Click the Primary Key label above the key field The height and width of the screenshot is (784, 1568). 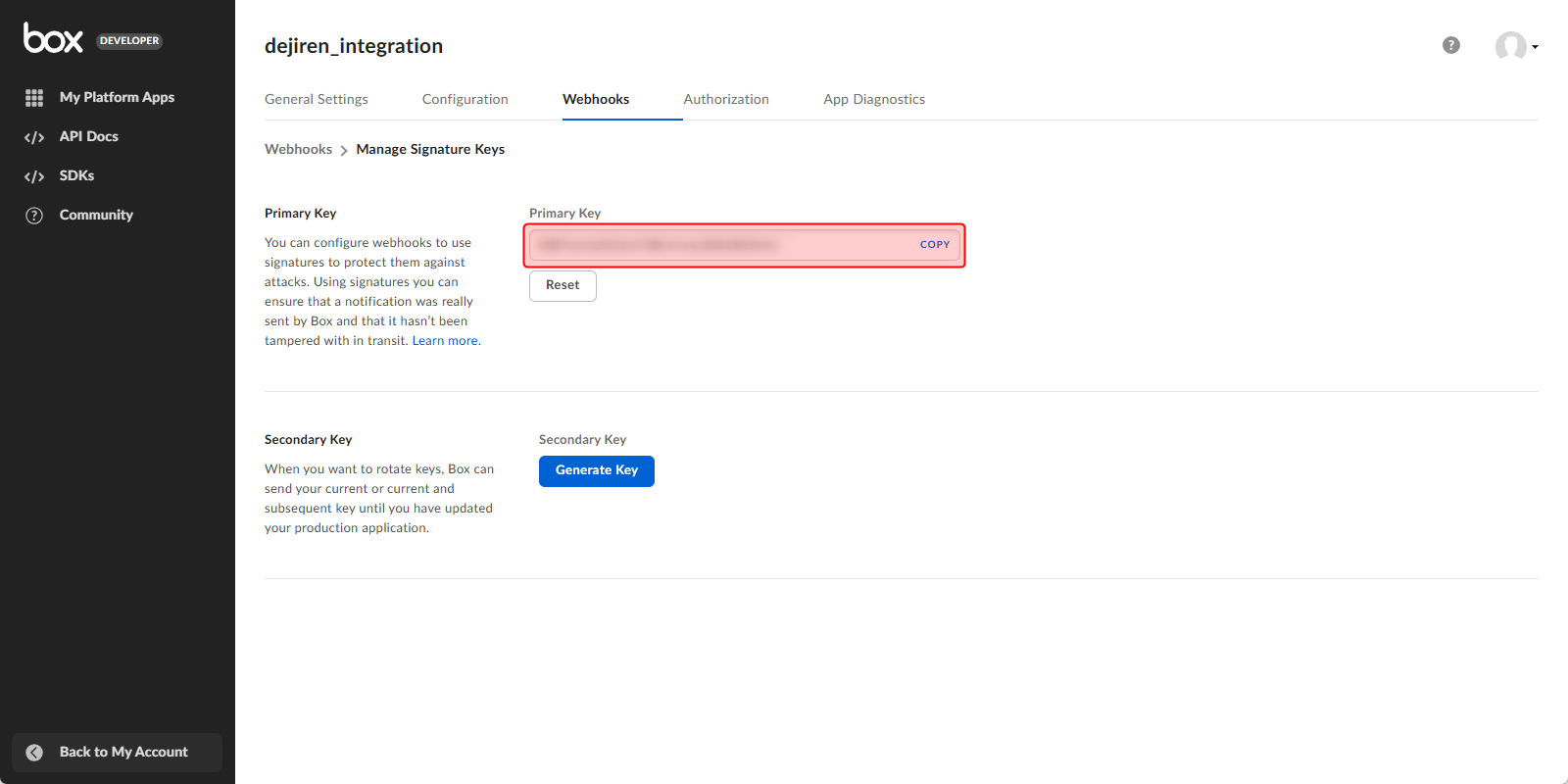pyautogui.click(x=564, y=213)
